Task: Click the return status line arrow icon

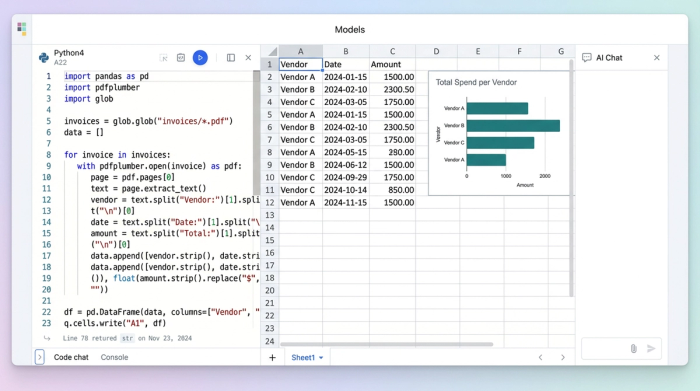Action: pos(47,338)
